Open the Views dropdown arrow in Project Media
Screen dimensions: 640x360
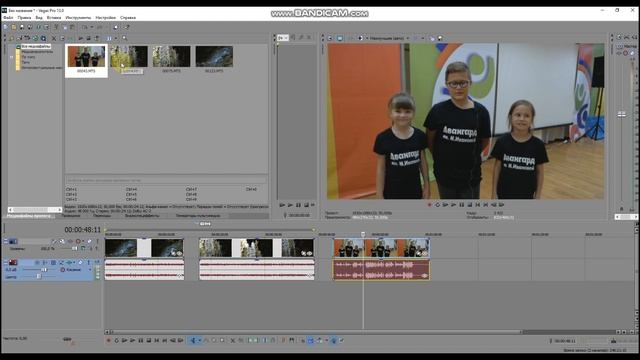116,38
